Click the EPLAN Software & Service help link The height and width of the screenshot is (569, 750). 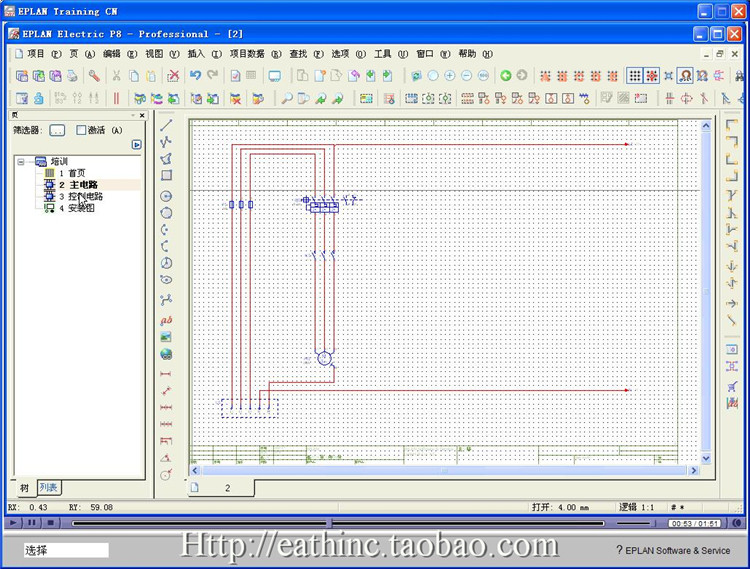pyautogui.click(x=673, y=550)
